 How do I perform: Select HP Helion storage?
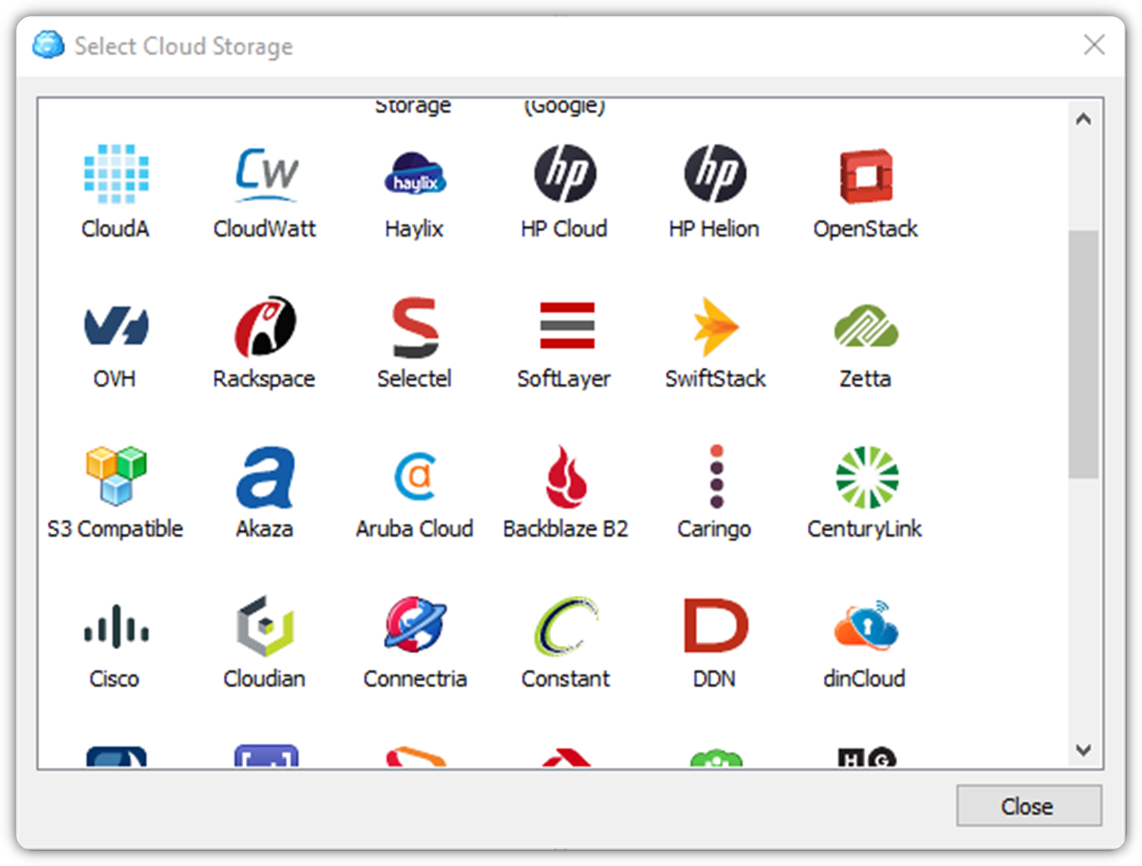(x=715, y=173)
